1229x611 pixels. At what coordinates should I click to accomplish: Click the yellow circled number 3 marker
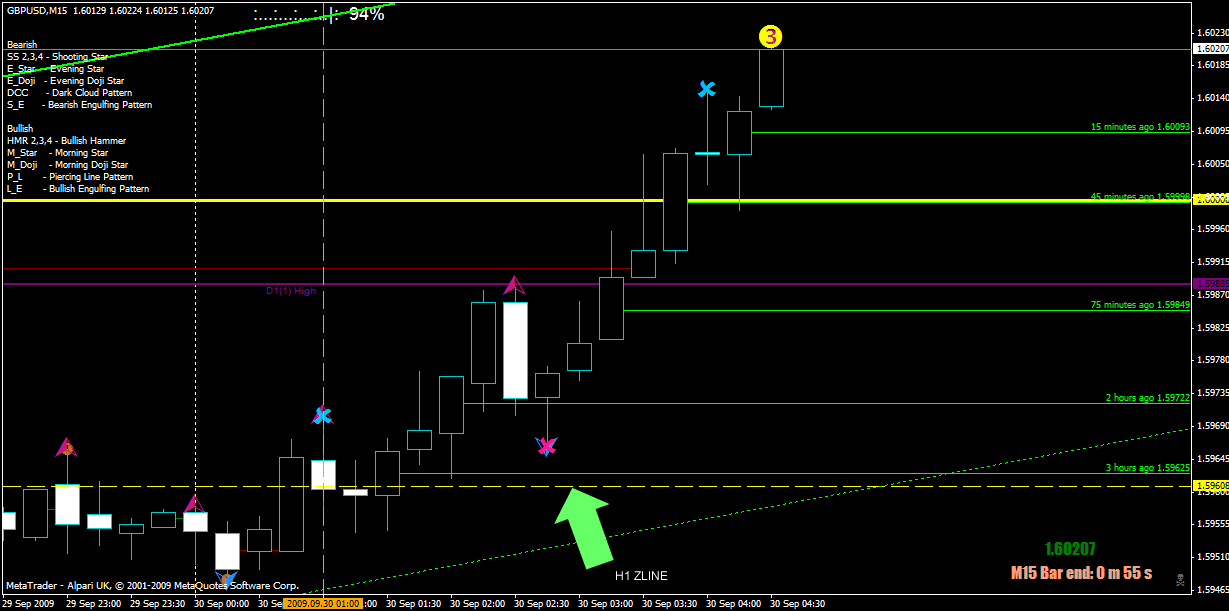[x=770, y=37]
